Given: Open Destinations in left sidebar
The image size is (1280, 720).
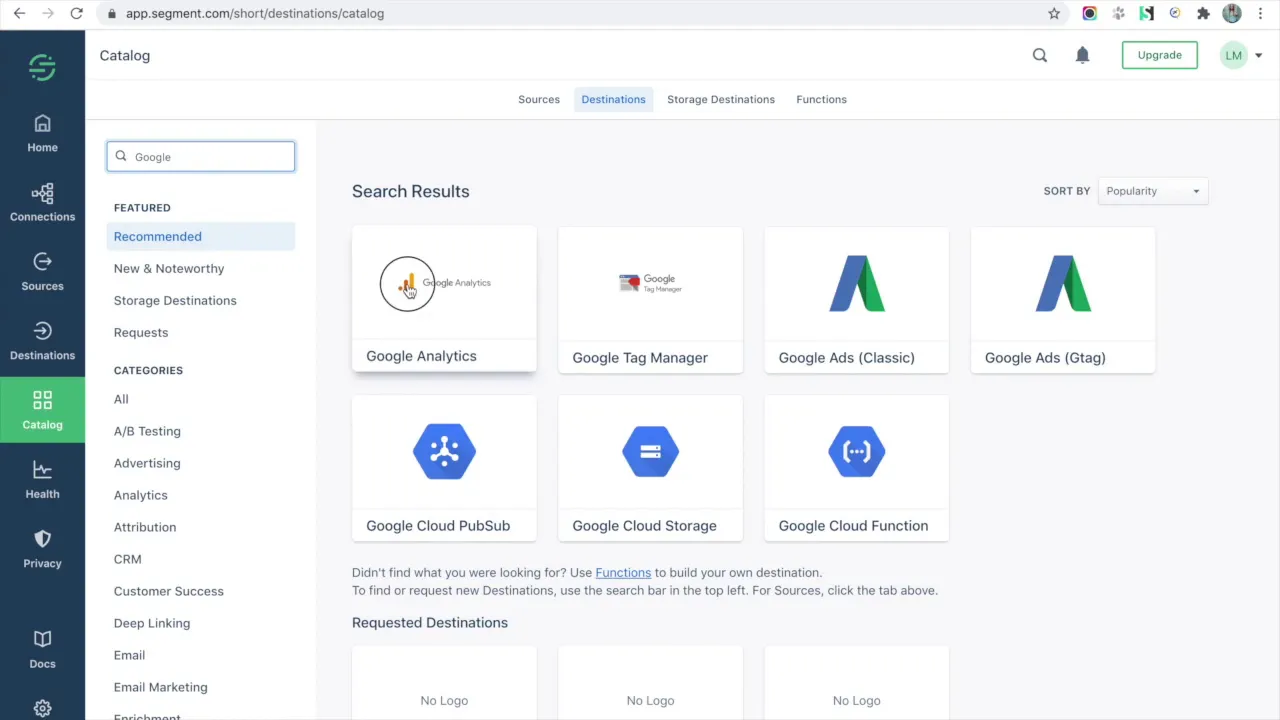Looking at the screenshot, I should click(x=42, y=341).
